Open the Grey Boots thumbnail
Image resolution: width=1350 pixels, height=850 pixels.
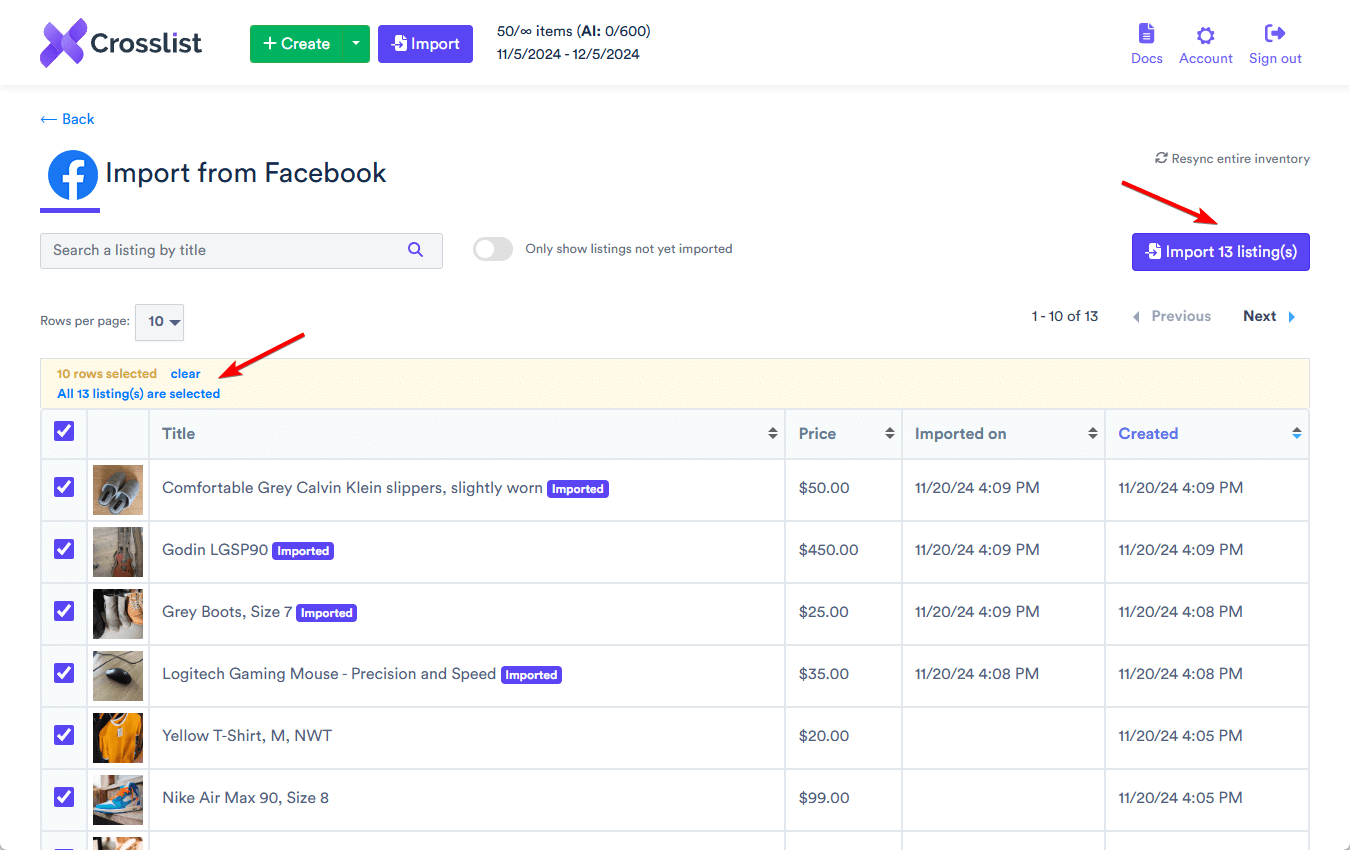click(x=118, y=613)
